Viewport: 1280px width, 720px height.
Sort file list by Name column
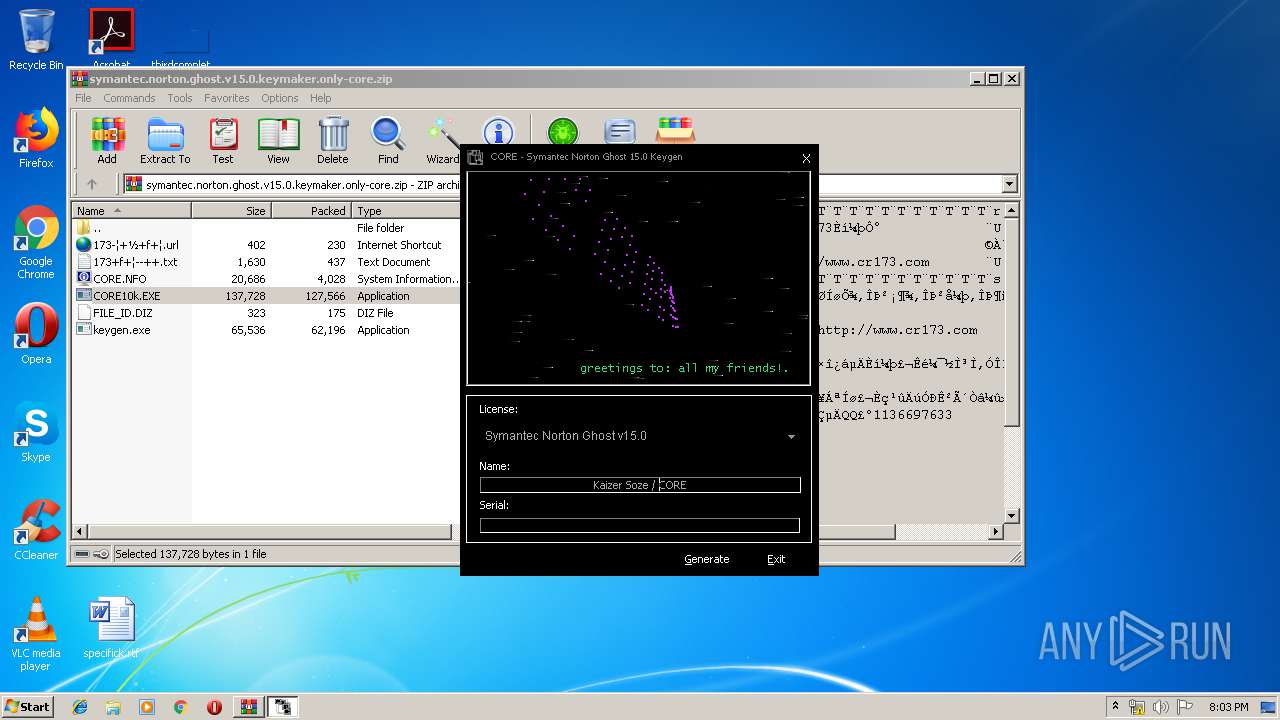(x=132, y=211)
